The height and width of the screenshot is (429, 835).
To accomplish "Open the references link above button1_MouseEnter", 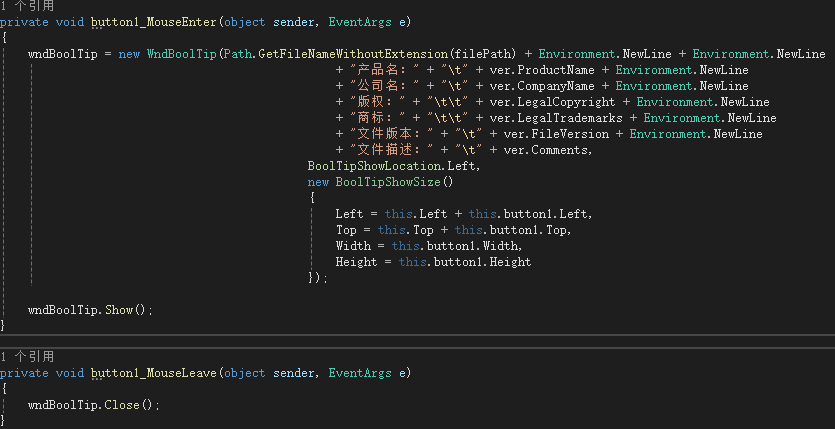I will [x=28, y=6].
